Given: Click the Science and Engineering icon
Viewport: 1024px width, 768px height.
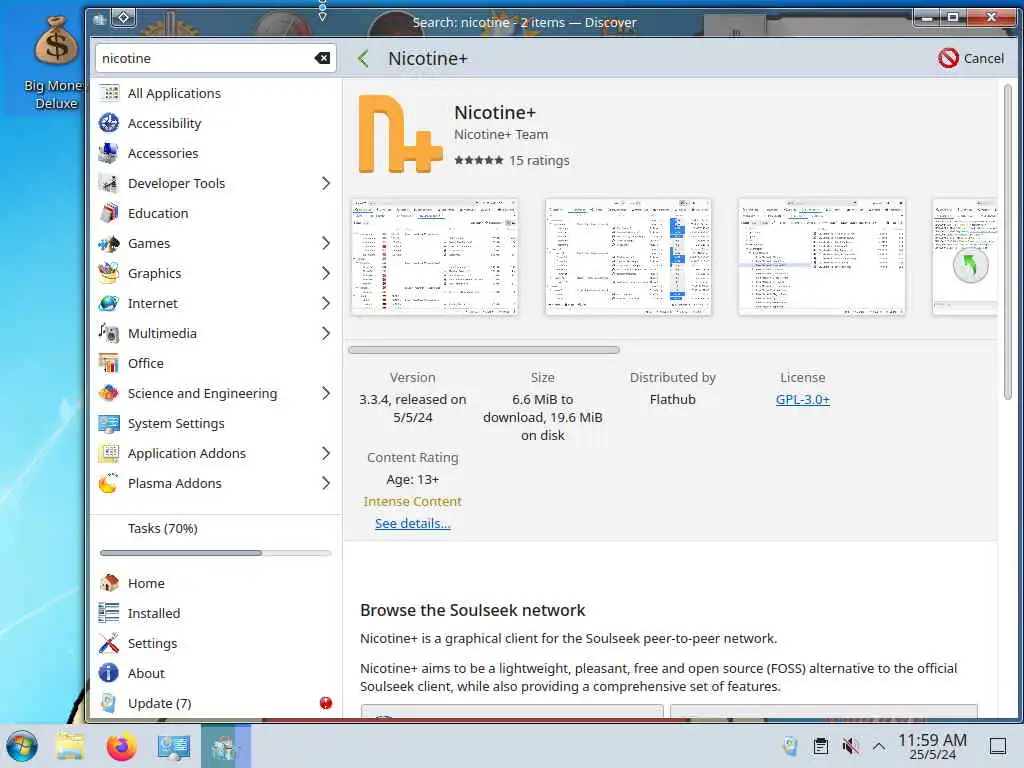Looking at the screenshot, I should [109, 394].
